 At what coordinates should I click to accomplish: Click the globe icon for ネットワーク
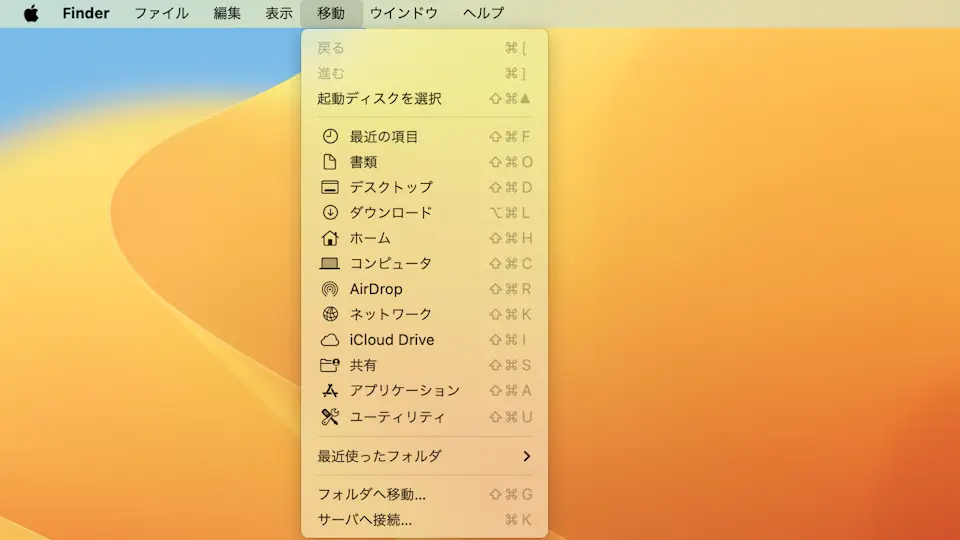[x=329, y=314]
